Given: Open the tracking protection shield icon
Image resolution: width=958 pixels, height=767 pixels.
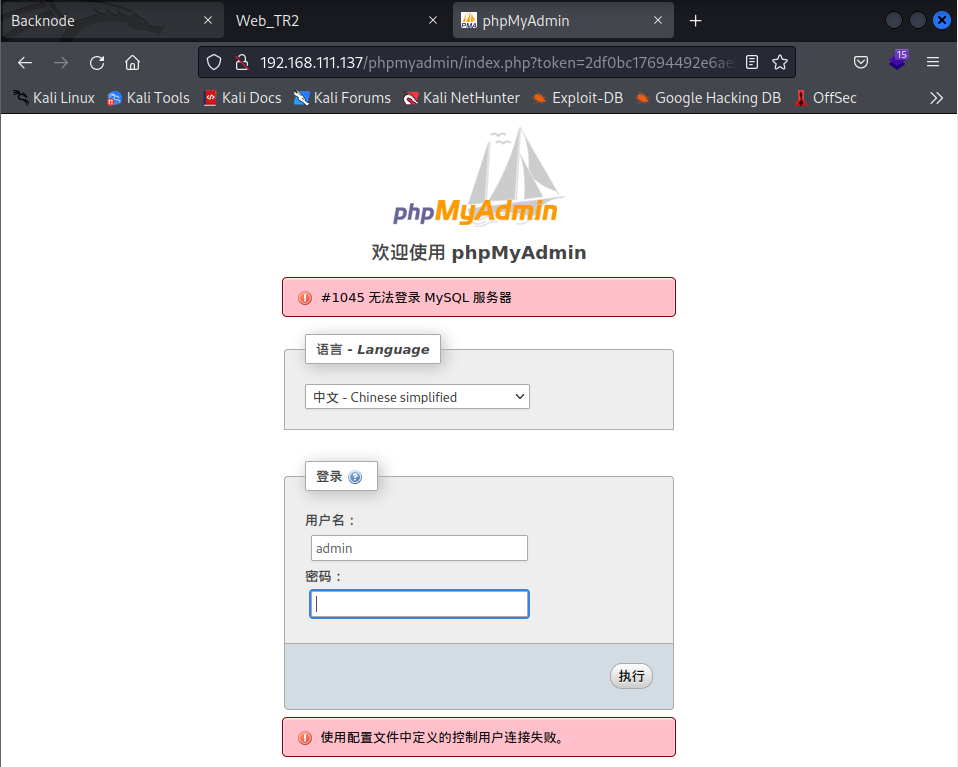Looking at the screenshot, I should (x=214, y=62).
